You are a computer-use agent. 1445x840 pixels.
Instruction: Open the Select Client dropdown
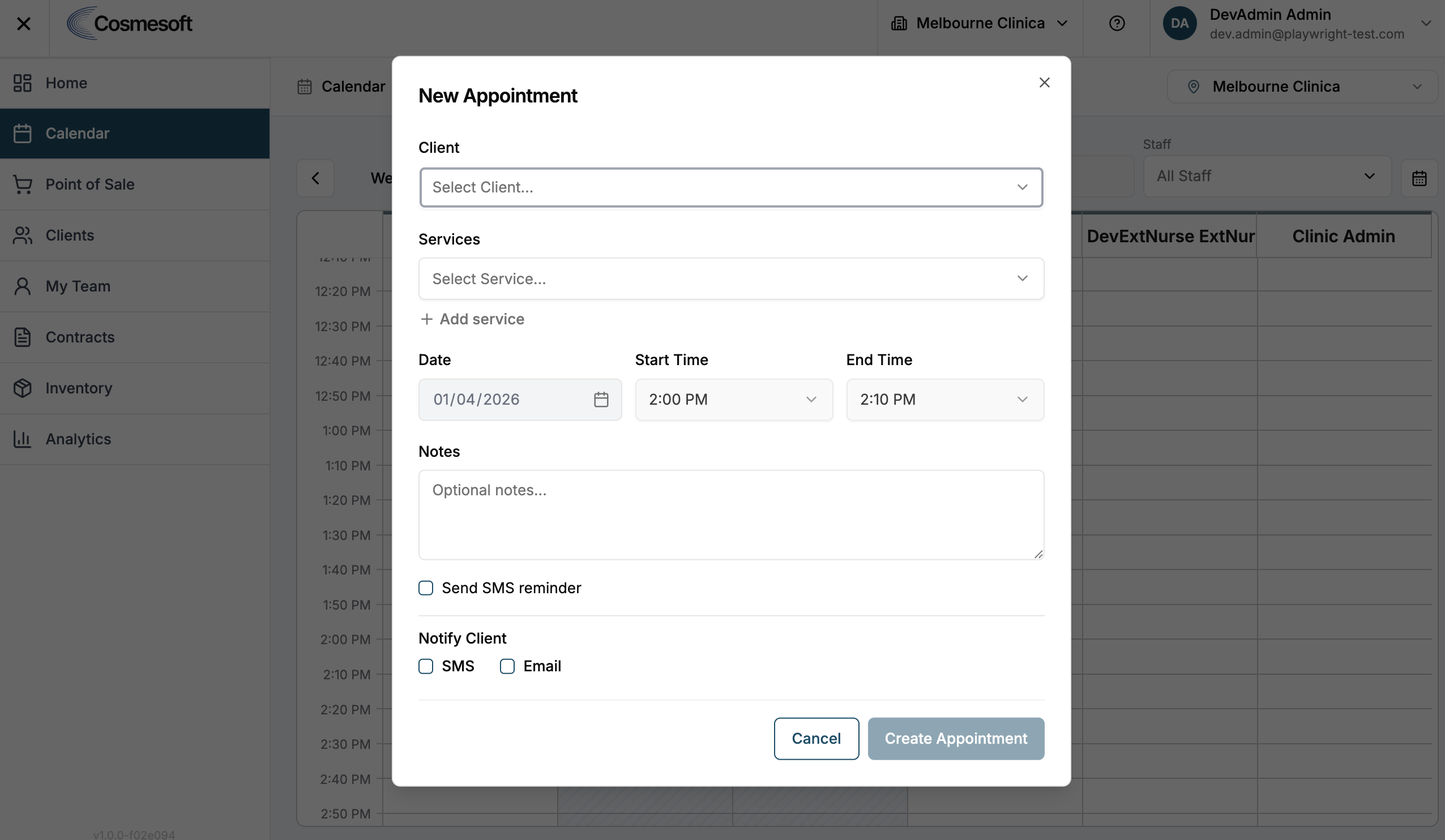tap(731, 187)
